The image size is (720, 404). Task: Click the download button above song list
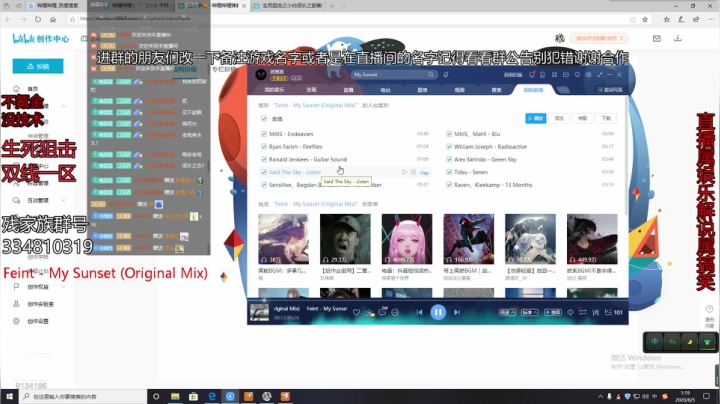(606, 118)
